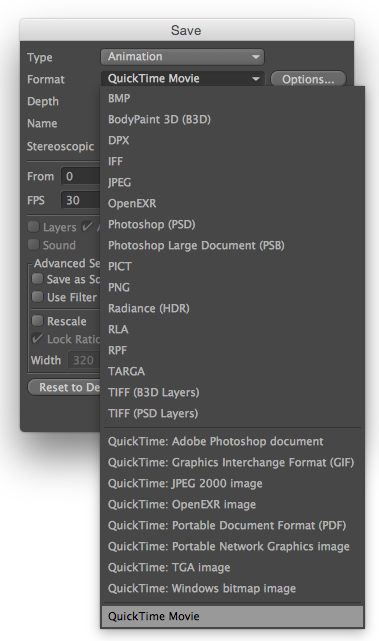Screen dimensions: 379x641
Task: Choose QuickTime: Portable Network Graphics image
Action: tap(232, 547)
